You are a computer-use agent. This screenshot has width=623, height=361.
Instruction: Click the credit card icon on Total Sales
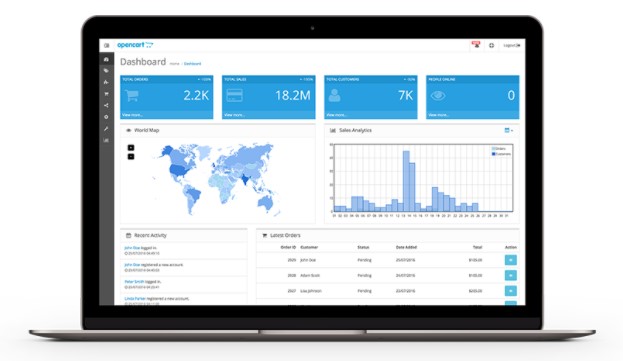234,95
